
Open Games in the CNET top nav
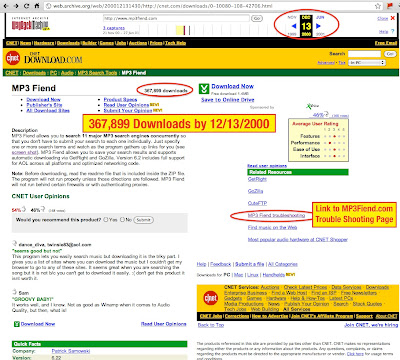click(107, 43)
